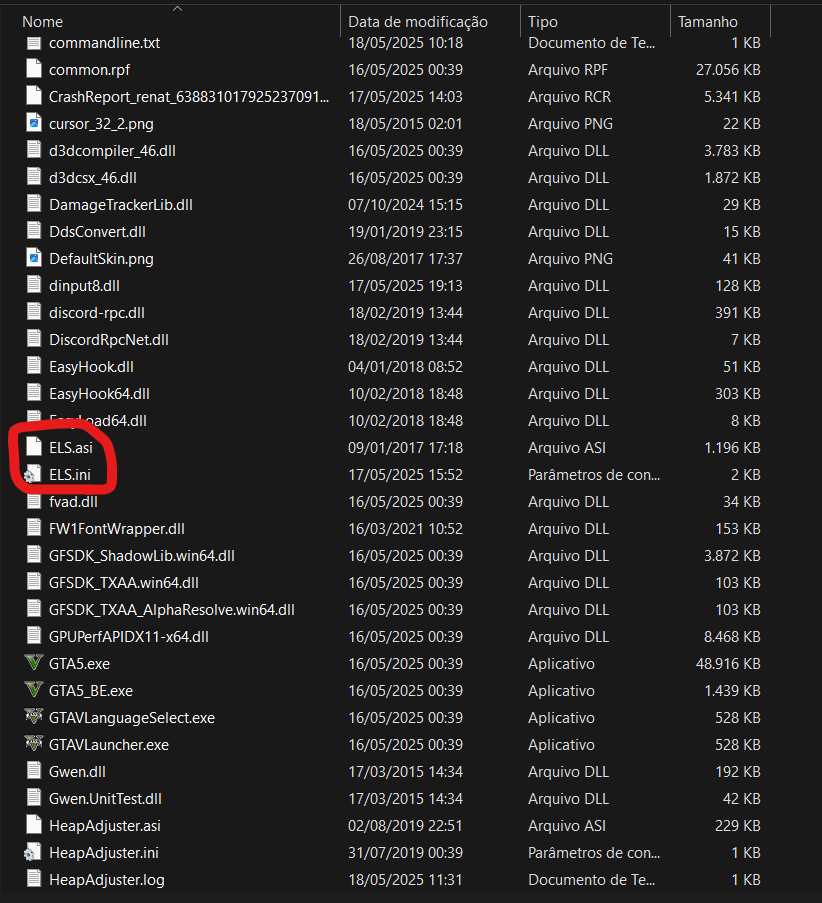The width and height of the screenshot is (822, 903).
Task: Click the FW1FontWrapper.dll file icon
Action: [x=34, y=529]
